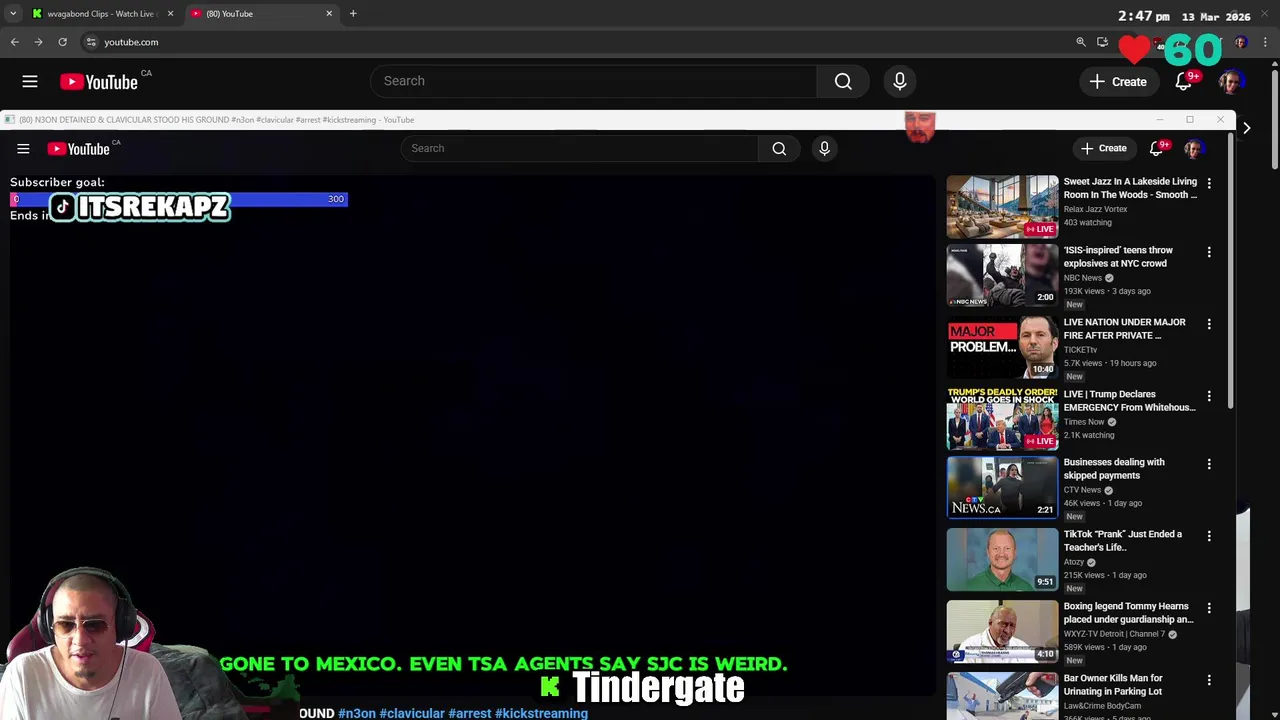Open options for Sweet Jazz video

(1209, 184)
